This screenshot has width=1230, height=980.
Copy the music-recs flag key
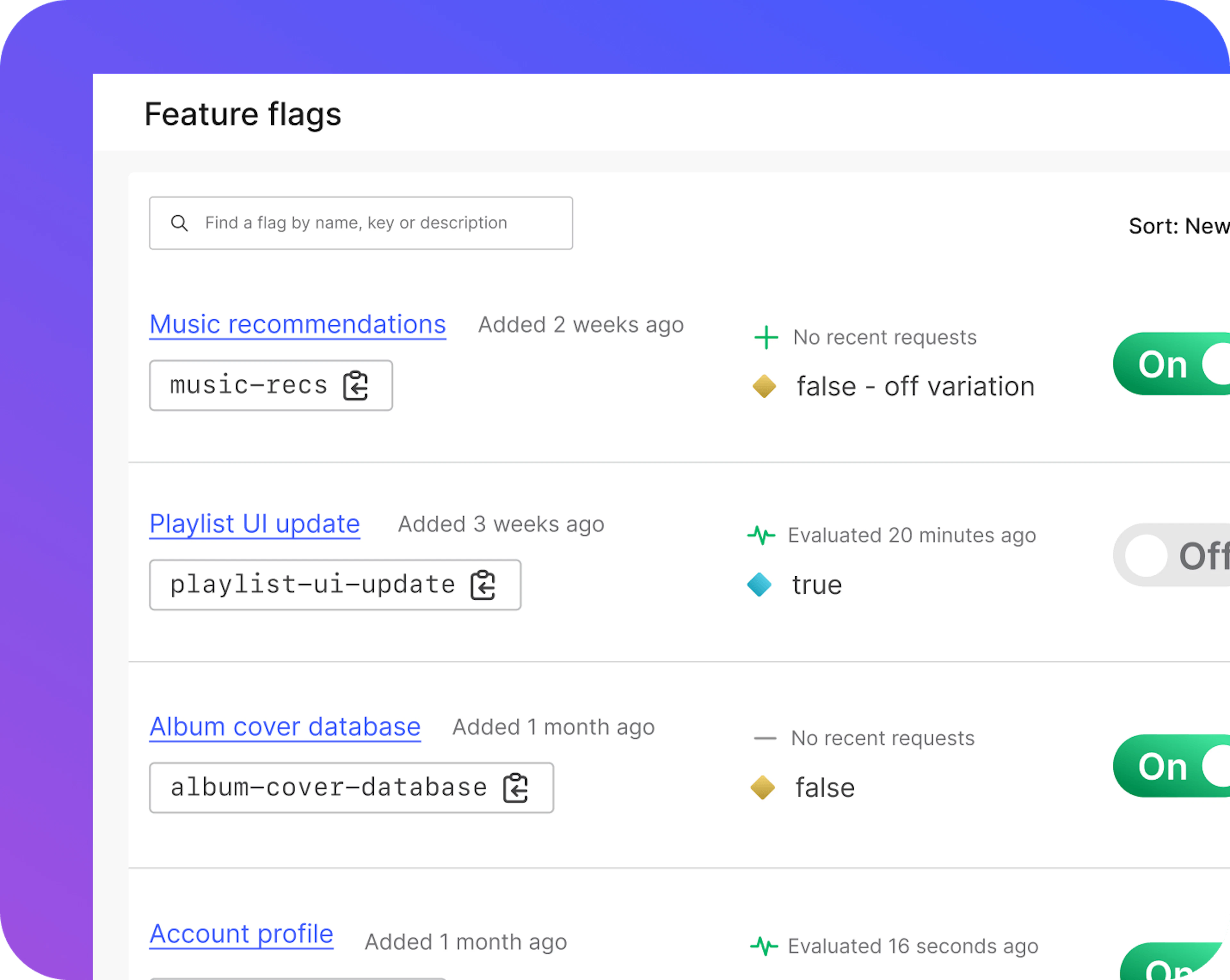pyautogui.click(x=356, y=386)
